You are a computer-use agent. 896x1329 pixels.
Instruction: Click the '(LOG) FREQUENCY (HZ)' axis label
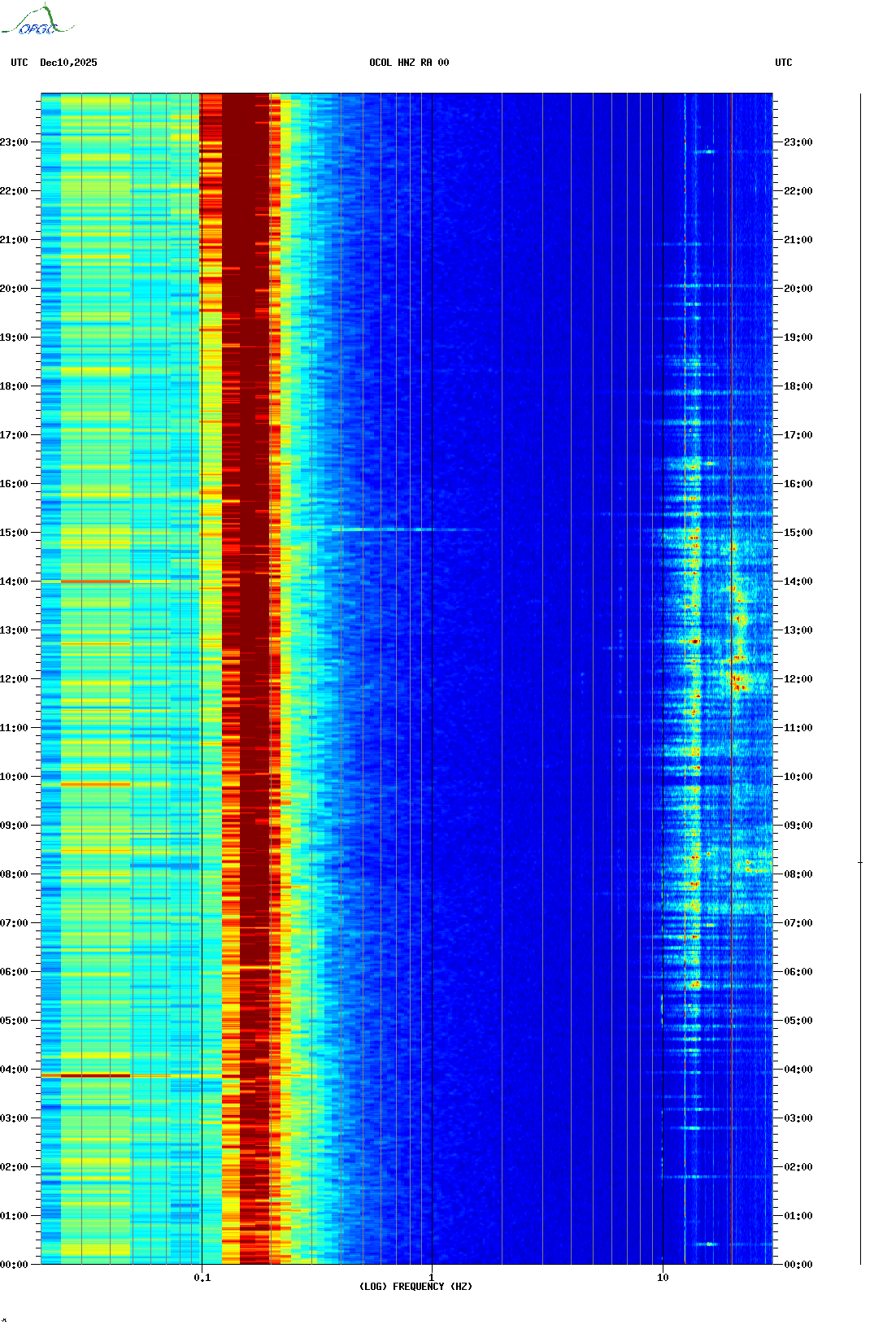coord(415,1286)
